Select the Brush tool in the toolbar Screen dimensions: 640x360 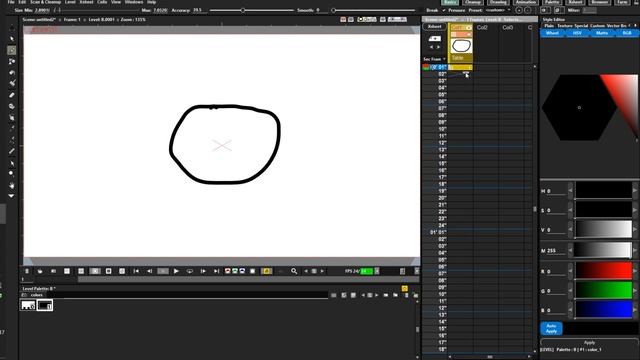(12, 50)
